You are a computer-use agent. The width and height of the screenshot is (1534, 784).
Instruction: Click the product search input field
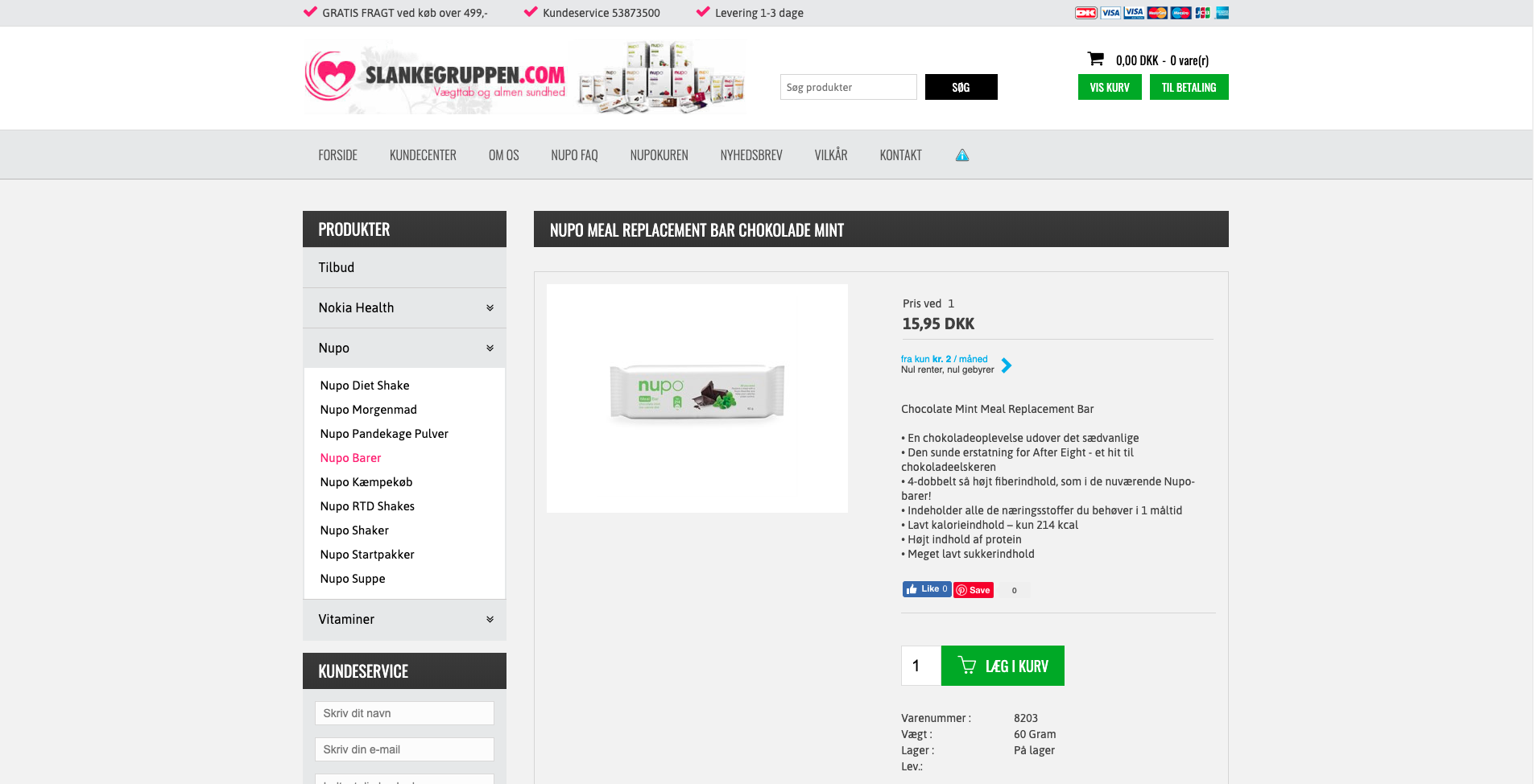coord(848,87)
